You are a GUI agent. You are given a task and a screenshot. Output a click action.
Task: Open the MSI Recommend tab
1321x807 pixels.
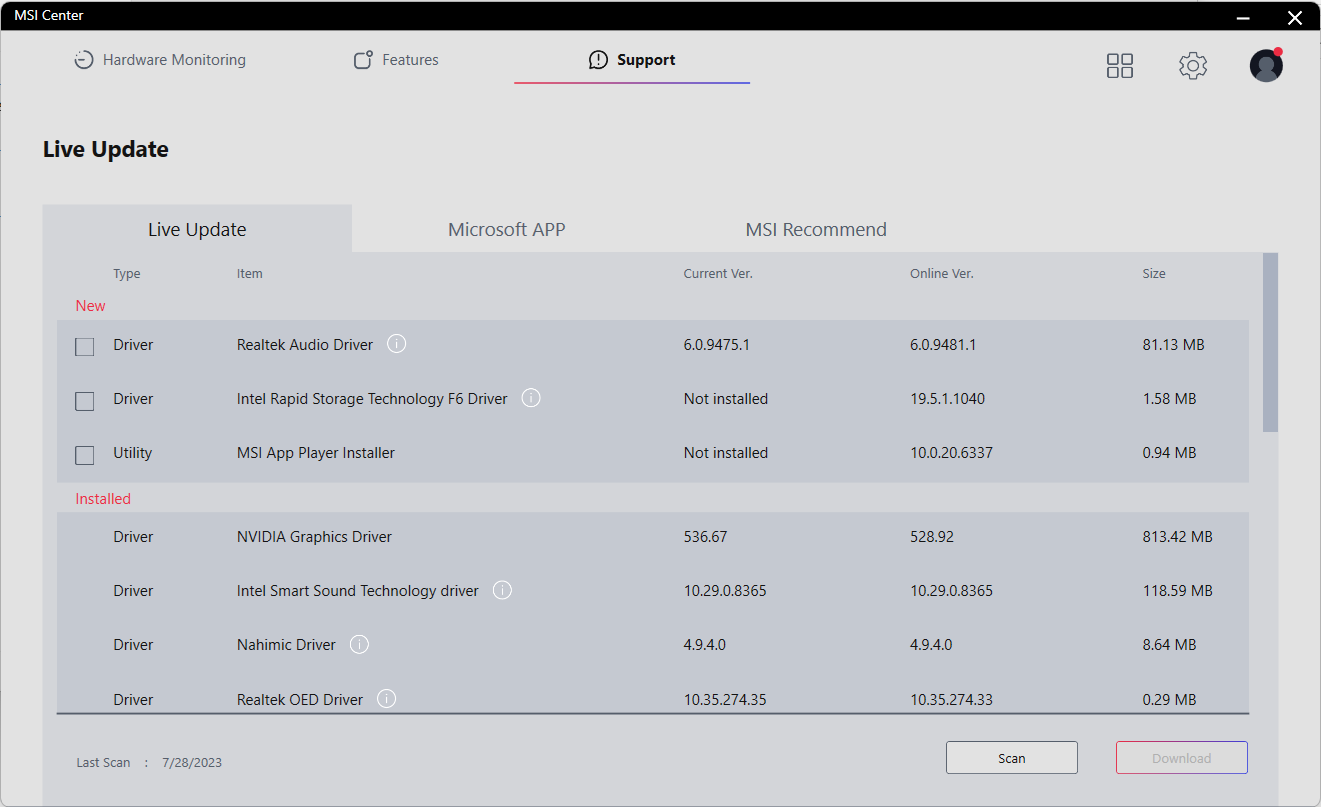[x=816, y=229]
